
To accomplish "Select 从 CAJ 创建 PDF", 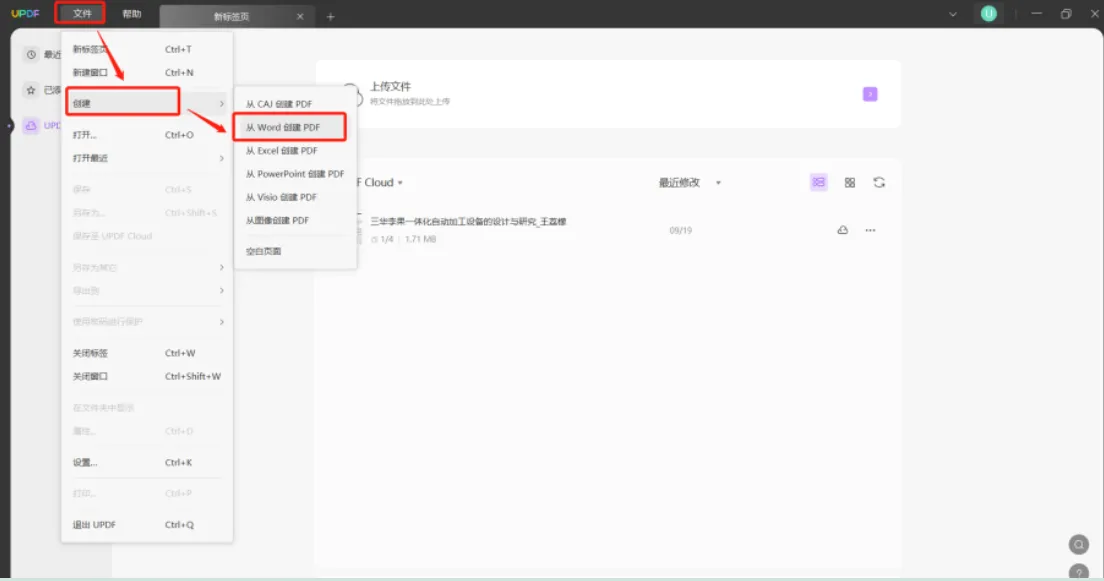I will [294, 104].
